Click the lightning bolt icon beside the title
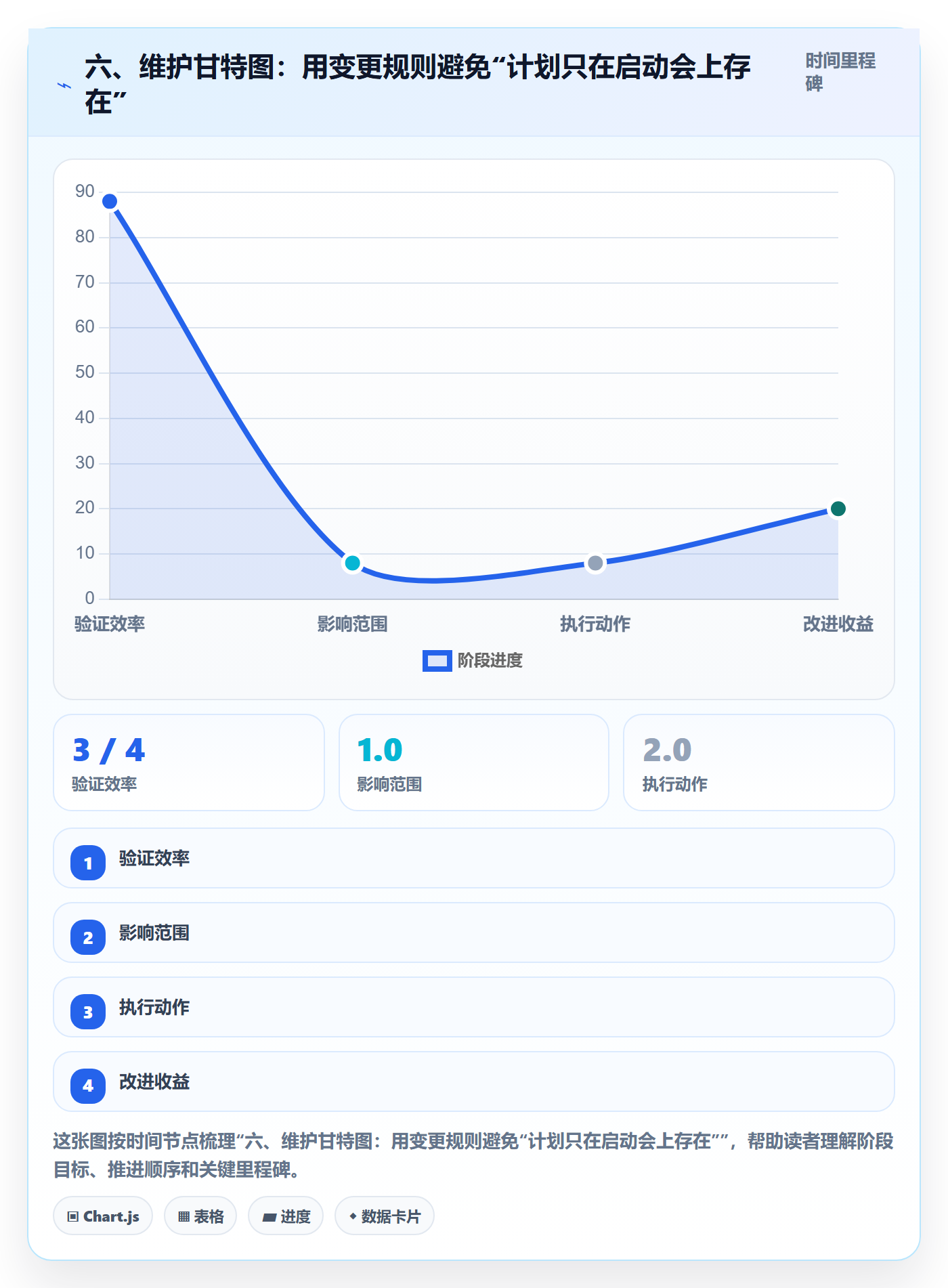948x1288 pixels. (x=64, y=85)
